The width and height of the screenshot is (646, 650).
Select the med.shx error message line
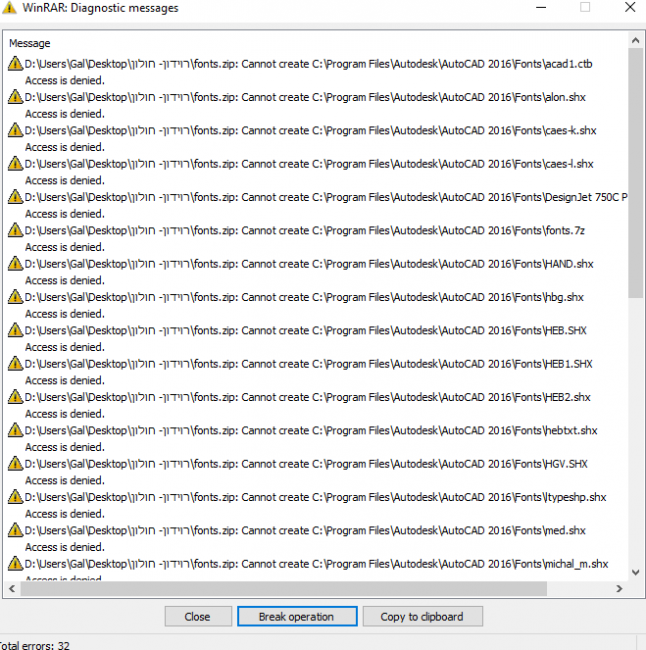(305, 530)
